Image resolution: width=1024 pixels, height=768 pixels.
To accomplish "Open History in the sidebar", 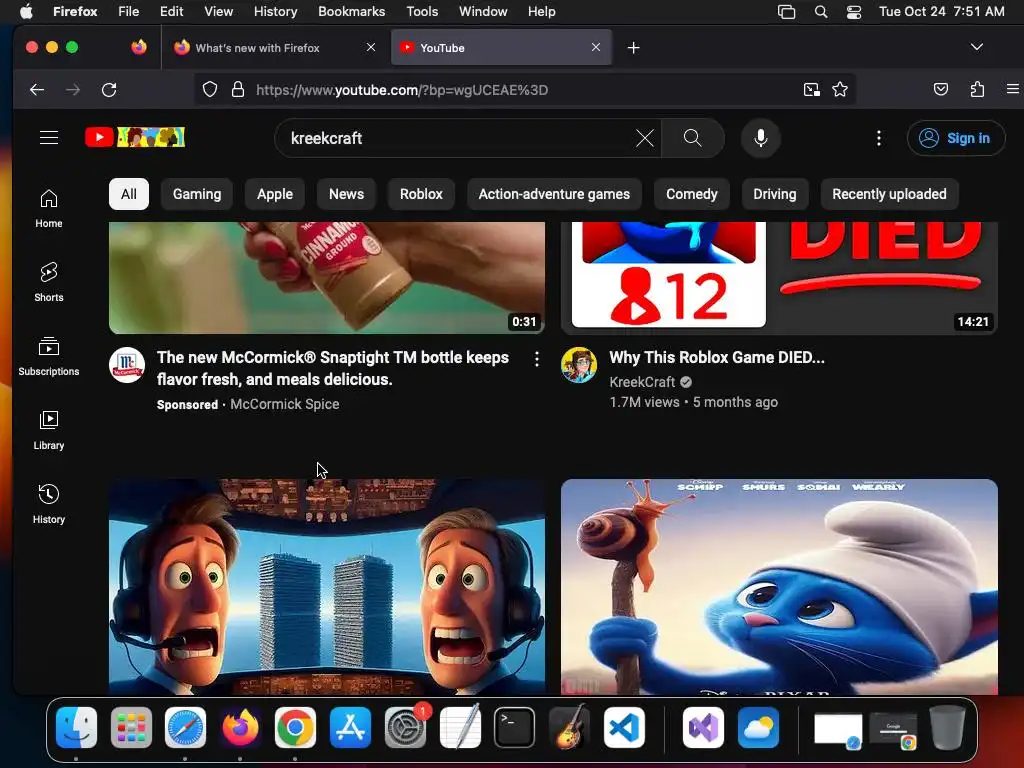I will click(49, 504).
